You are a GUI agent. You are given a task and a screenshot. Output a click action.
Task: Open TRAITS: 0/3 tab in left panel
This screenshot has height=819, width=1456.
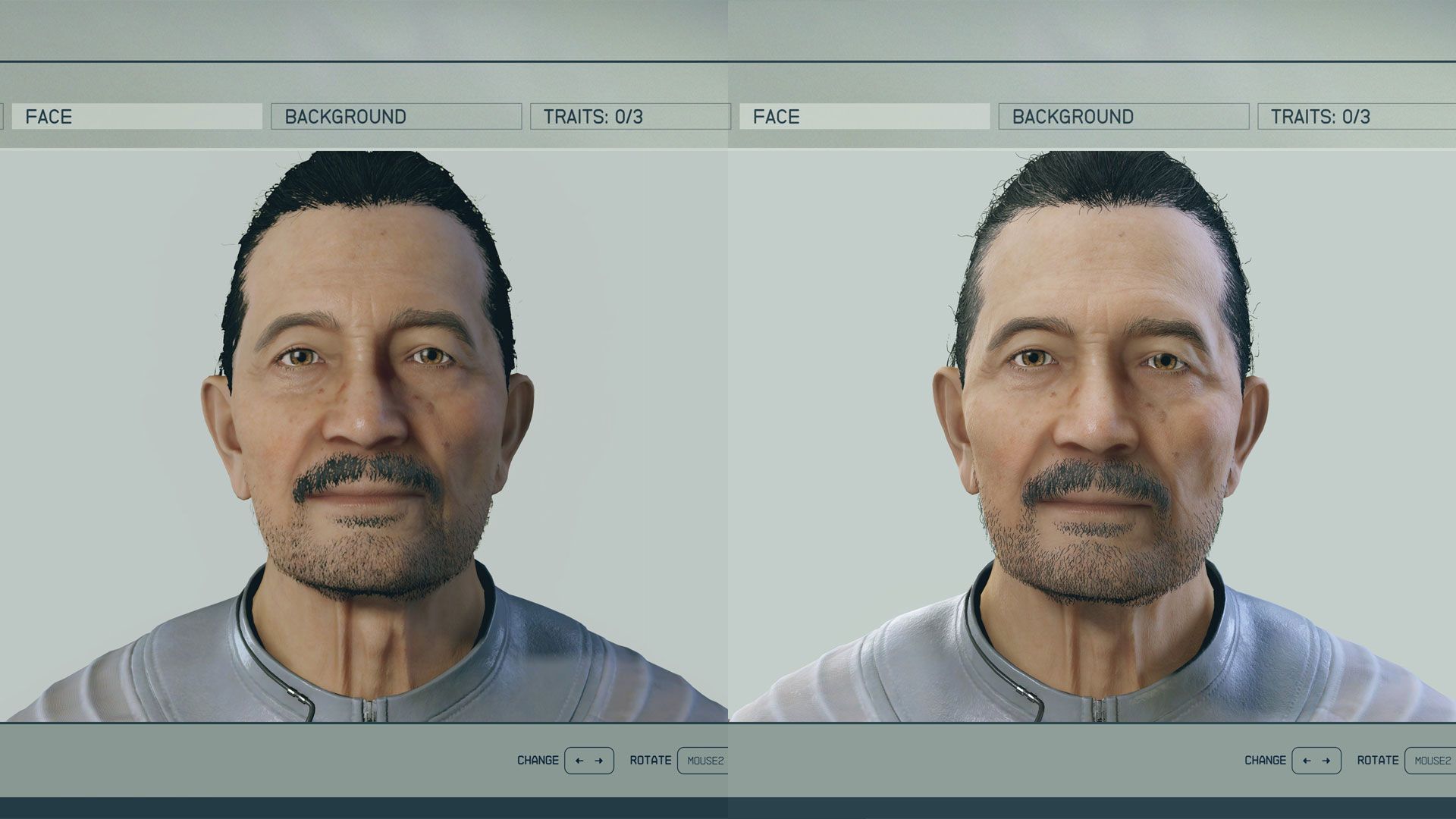(629, 117)
